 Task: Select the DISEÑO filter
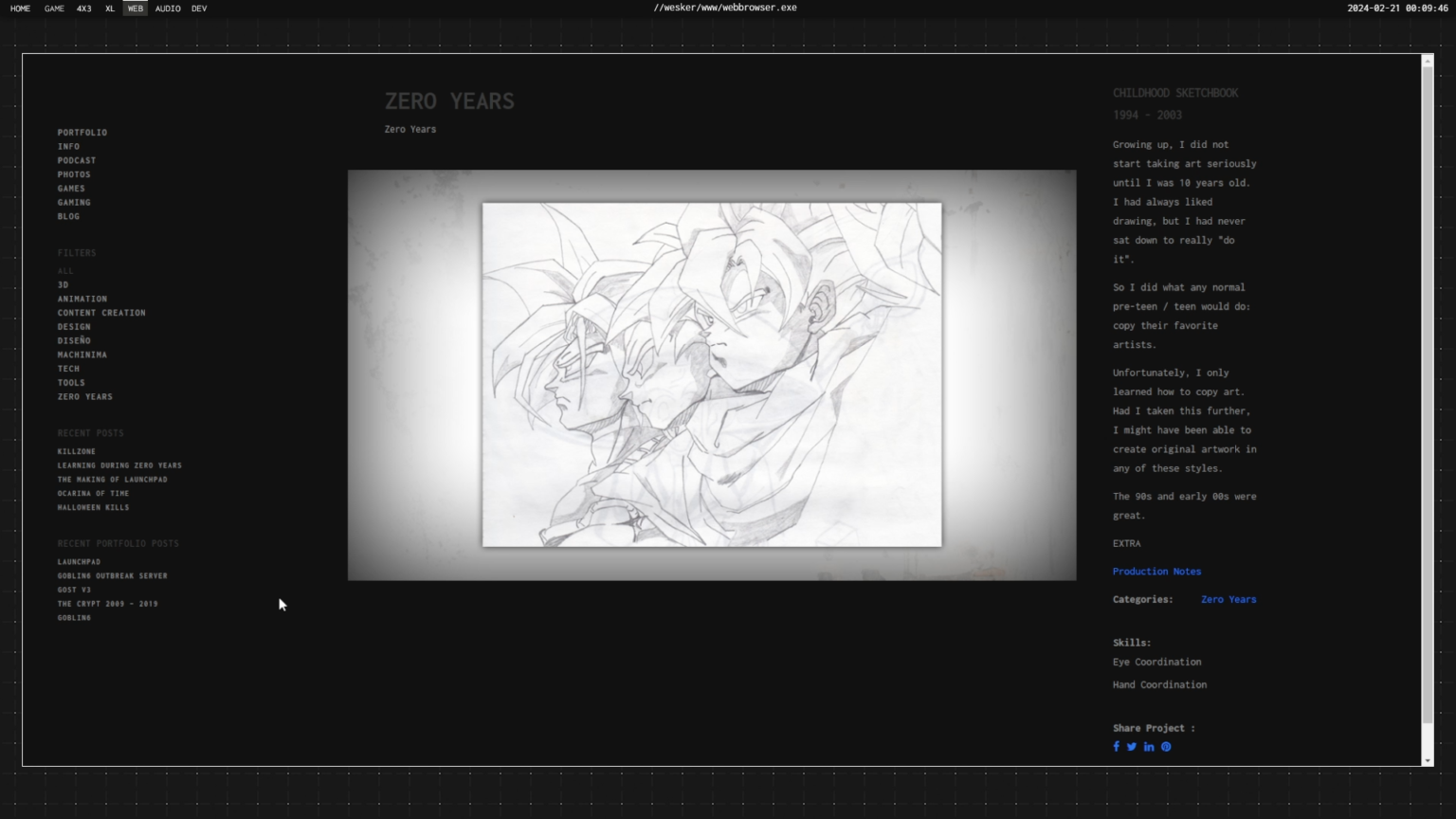coord(74,340)
